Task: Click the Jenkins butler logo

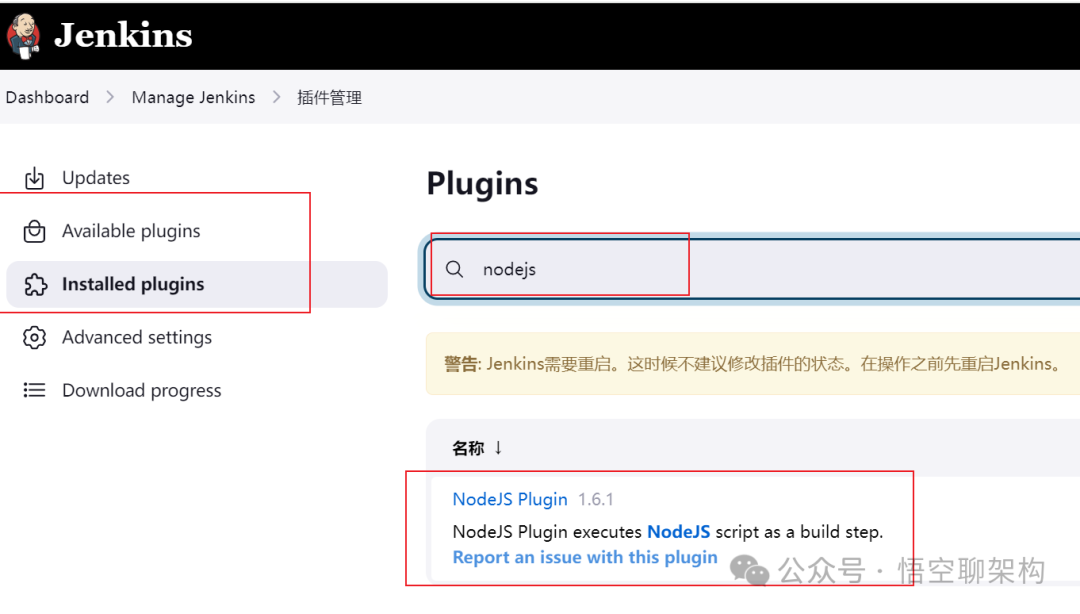Action: click(23, 34)
